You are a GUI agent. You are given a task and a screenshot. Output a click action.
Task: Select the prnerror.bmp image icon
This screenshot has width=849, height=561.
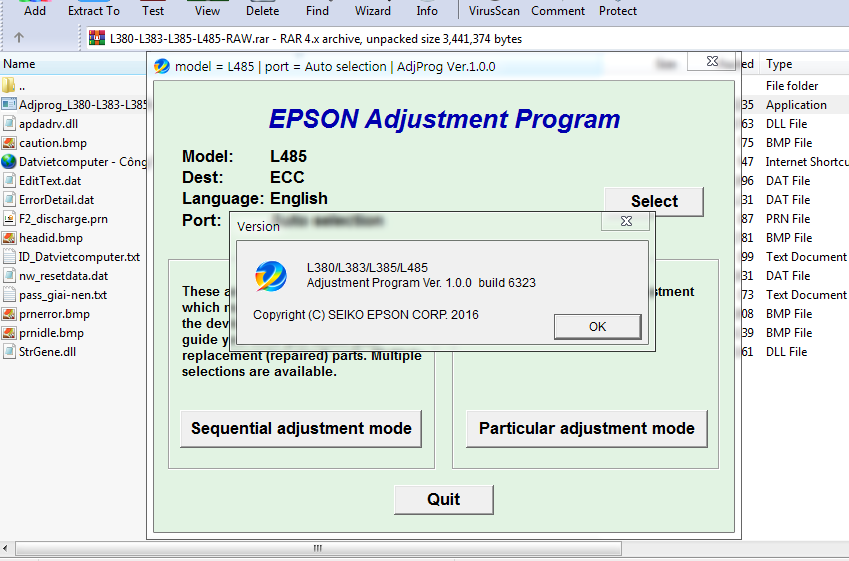coord(9,314)
